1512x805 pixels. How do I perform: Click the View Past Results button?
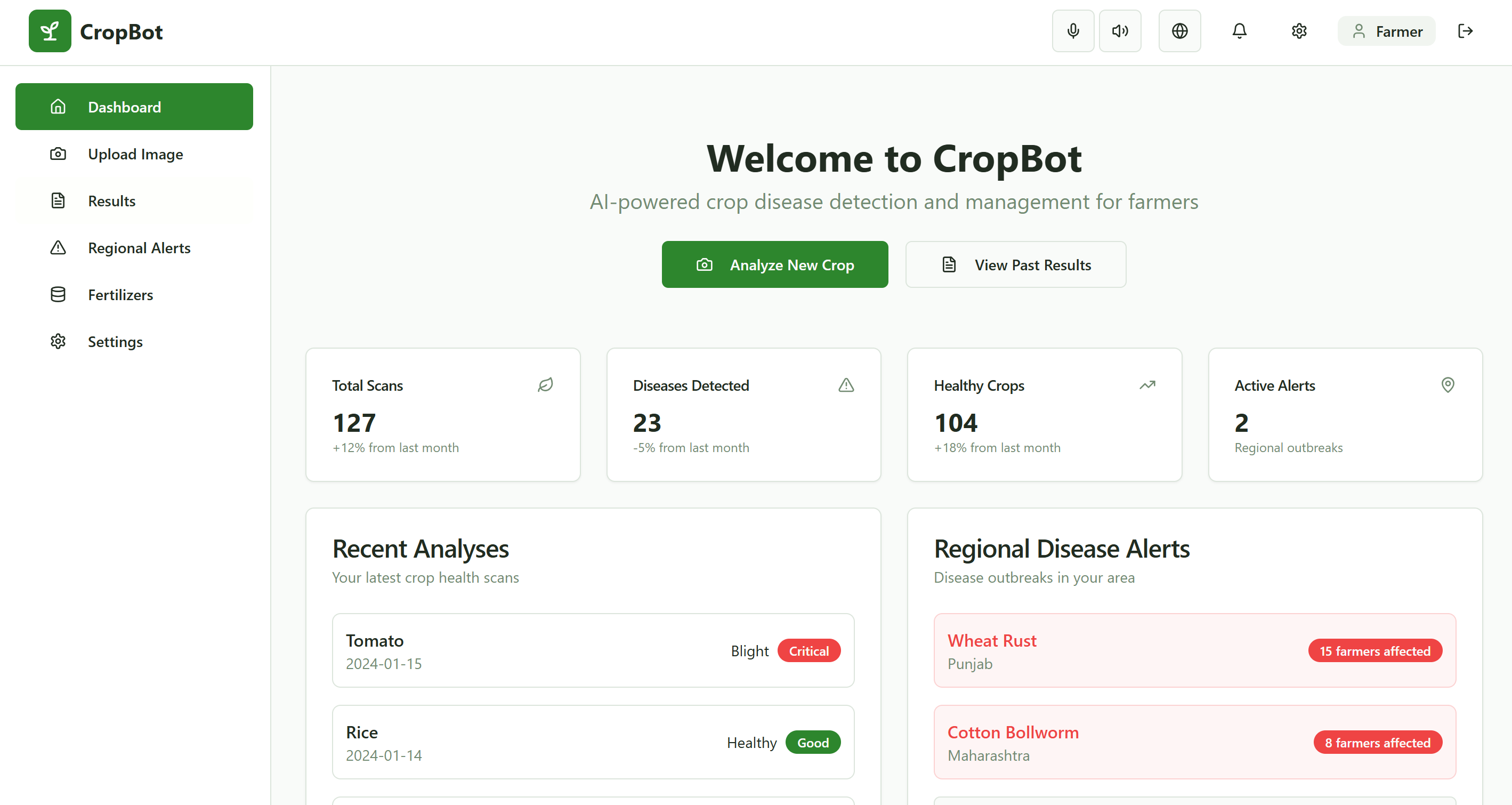pos(1015,265)
